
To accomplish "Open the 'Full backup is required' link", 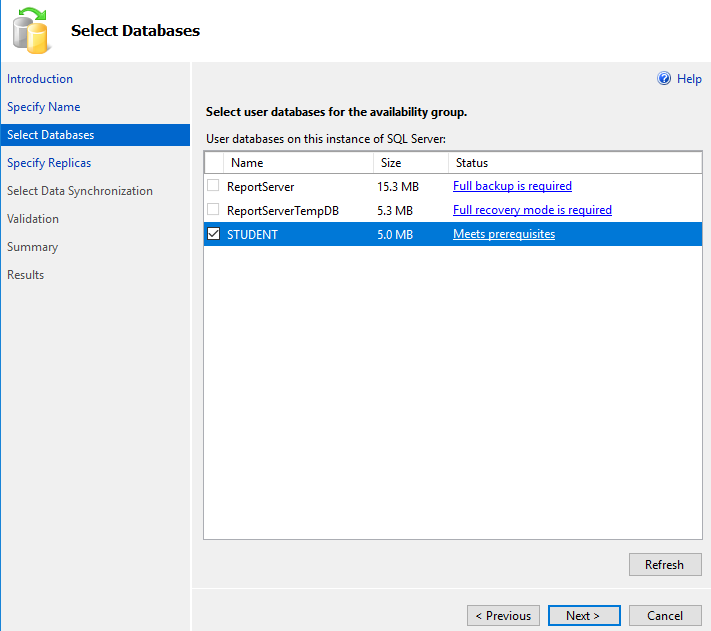I will coord(512,186).
